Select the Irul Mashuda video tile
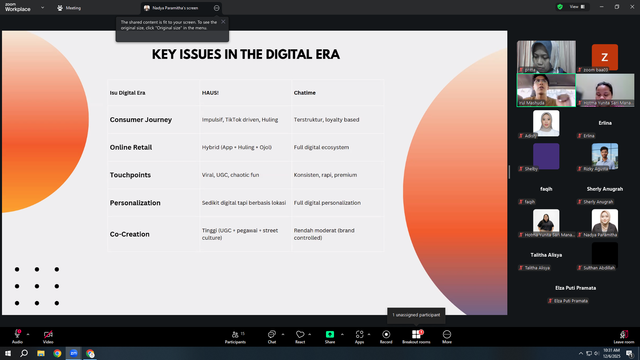The height and width of the screenshot is (360, 640). tap(546, 90)
